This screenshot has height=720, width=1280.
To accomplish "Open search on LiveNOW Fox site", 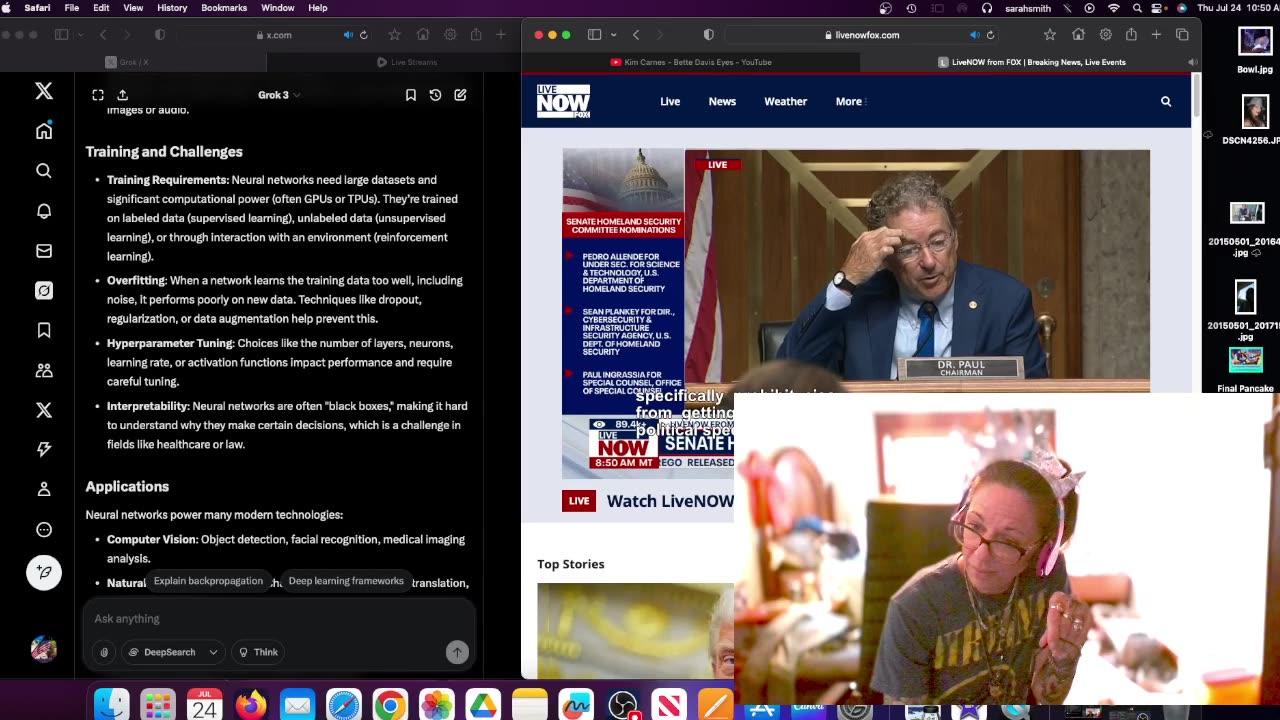I will tap(1166, 101).
